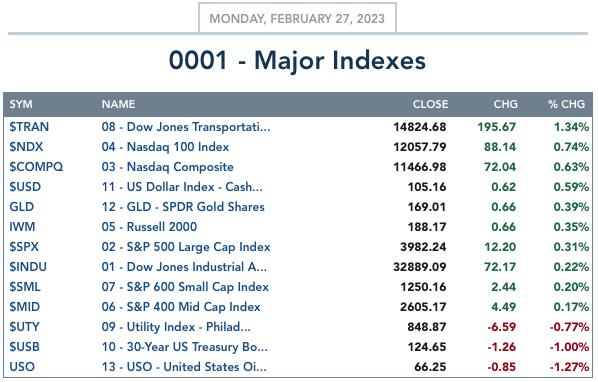The image size is (598, 382).
Task: Click GLD - SPDR Gold Shares link
Action: (183, 207)
